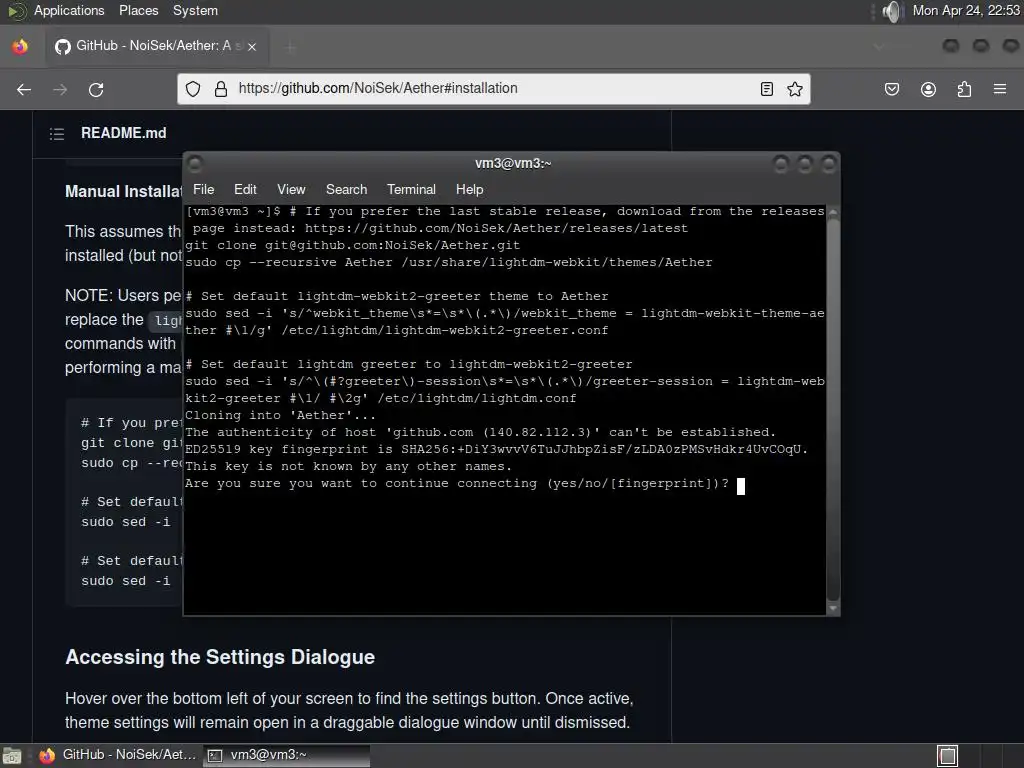Bookmark this page with star icon
The image size is (1024, 768).
[795, 89]
